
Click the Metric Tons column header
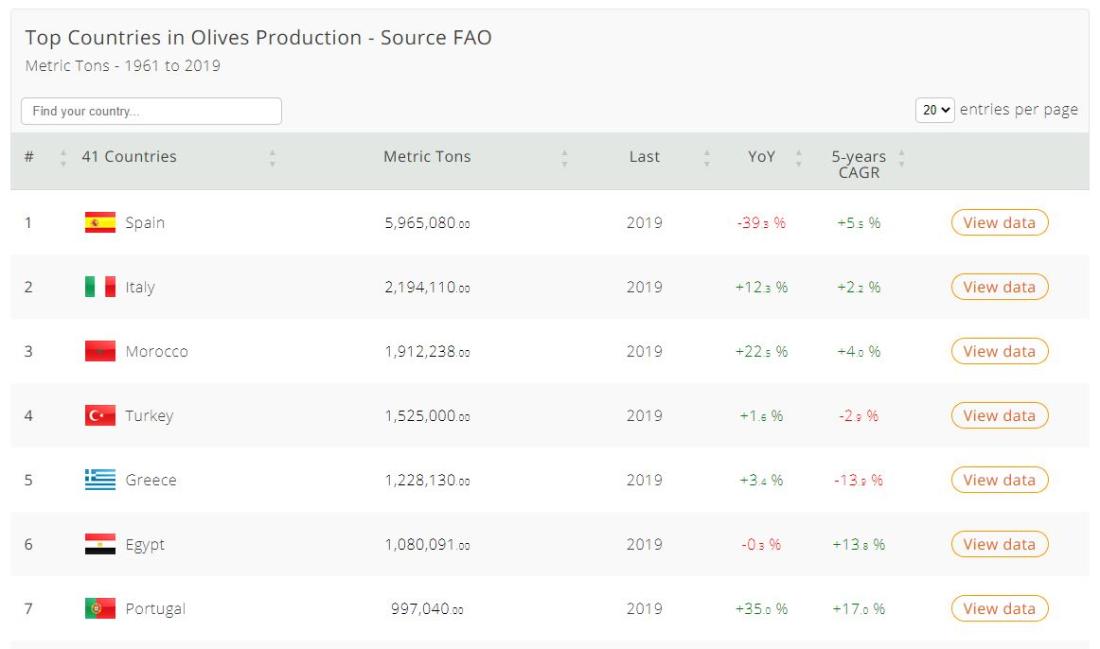tap(427, 156)
